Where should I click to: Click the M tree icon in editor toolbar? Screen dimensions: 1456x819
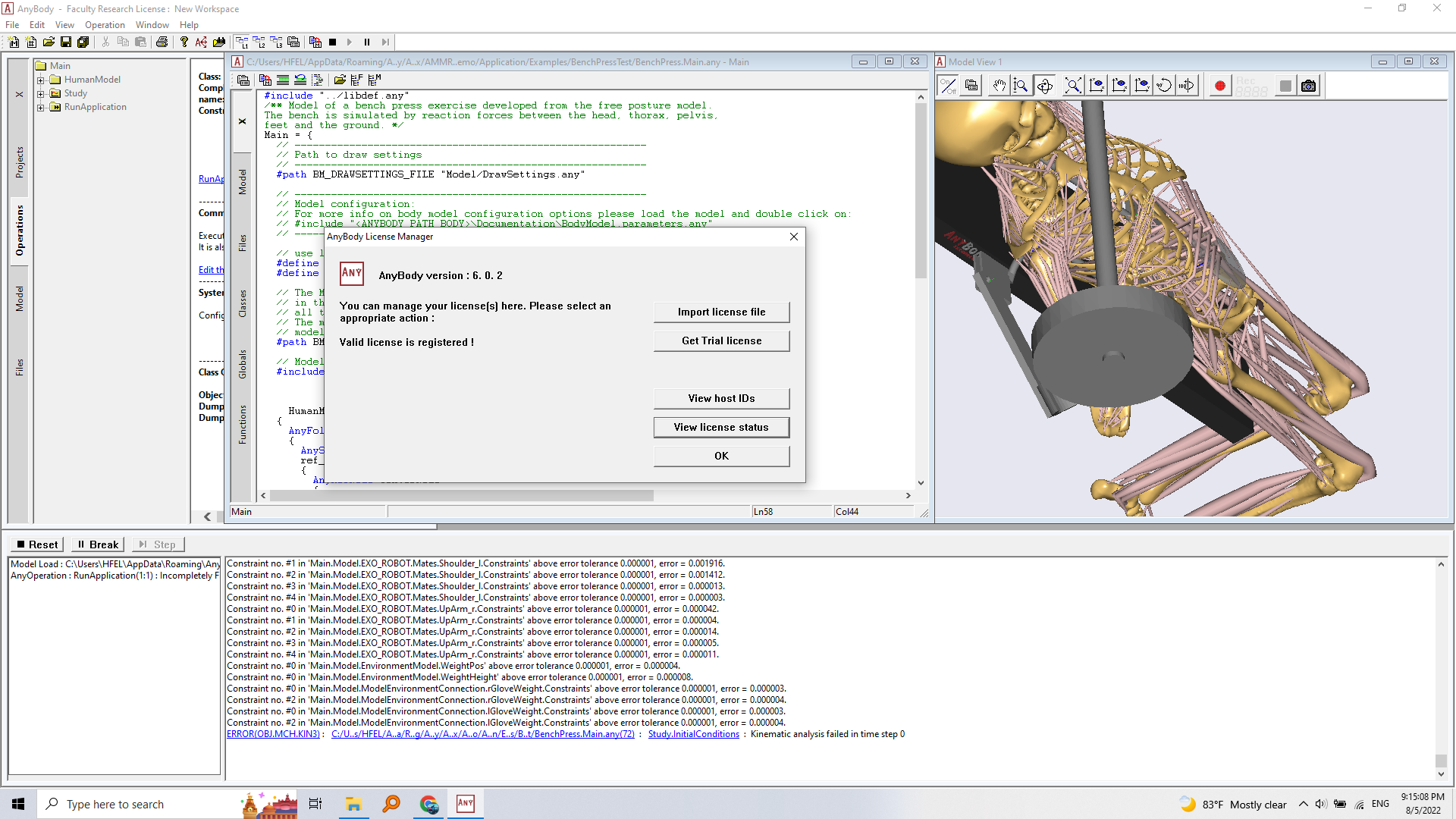[x=374, y=80]
